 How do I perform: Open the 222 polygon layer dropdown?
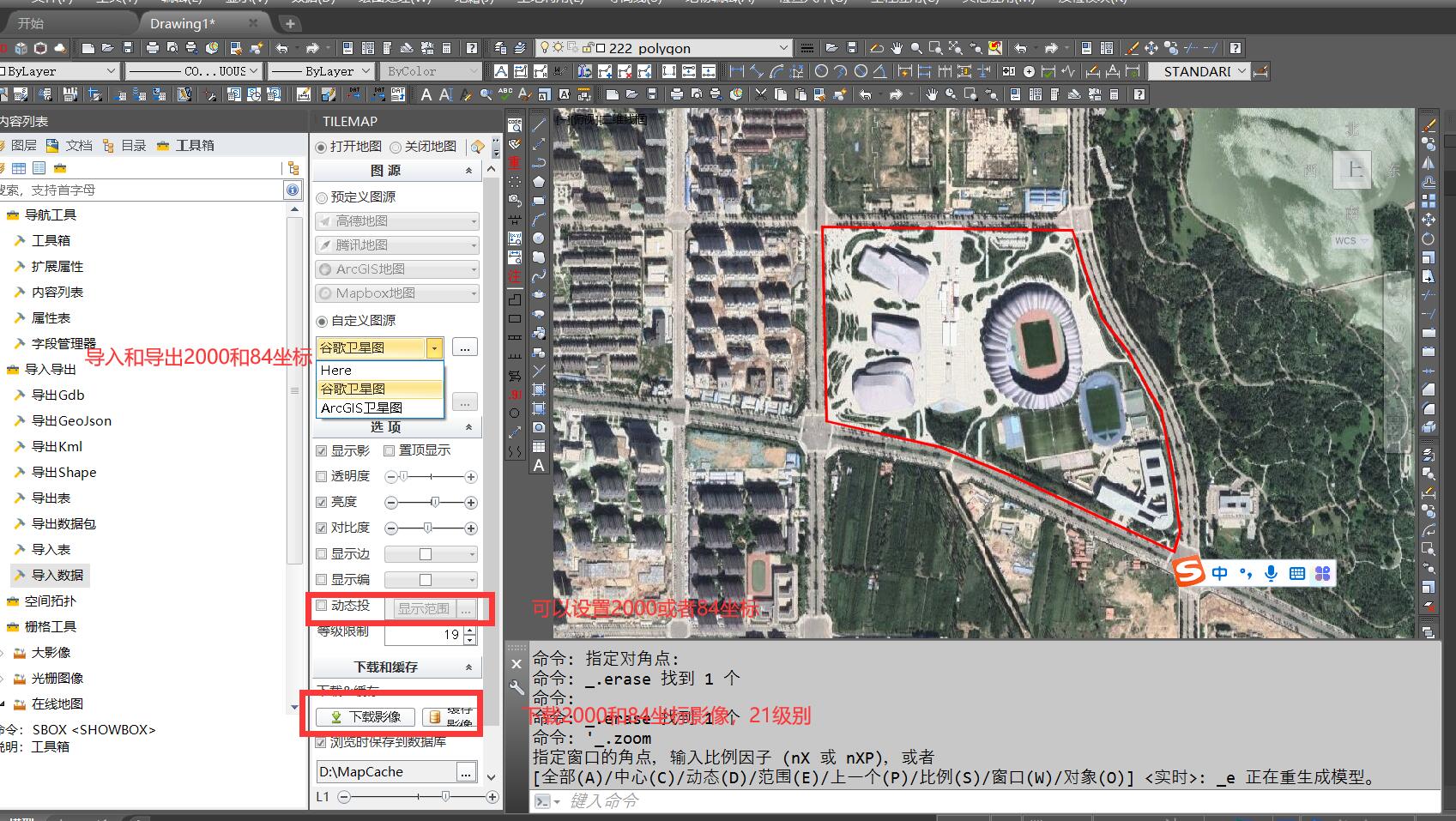point(783,48)
